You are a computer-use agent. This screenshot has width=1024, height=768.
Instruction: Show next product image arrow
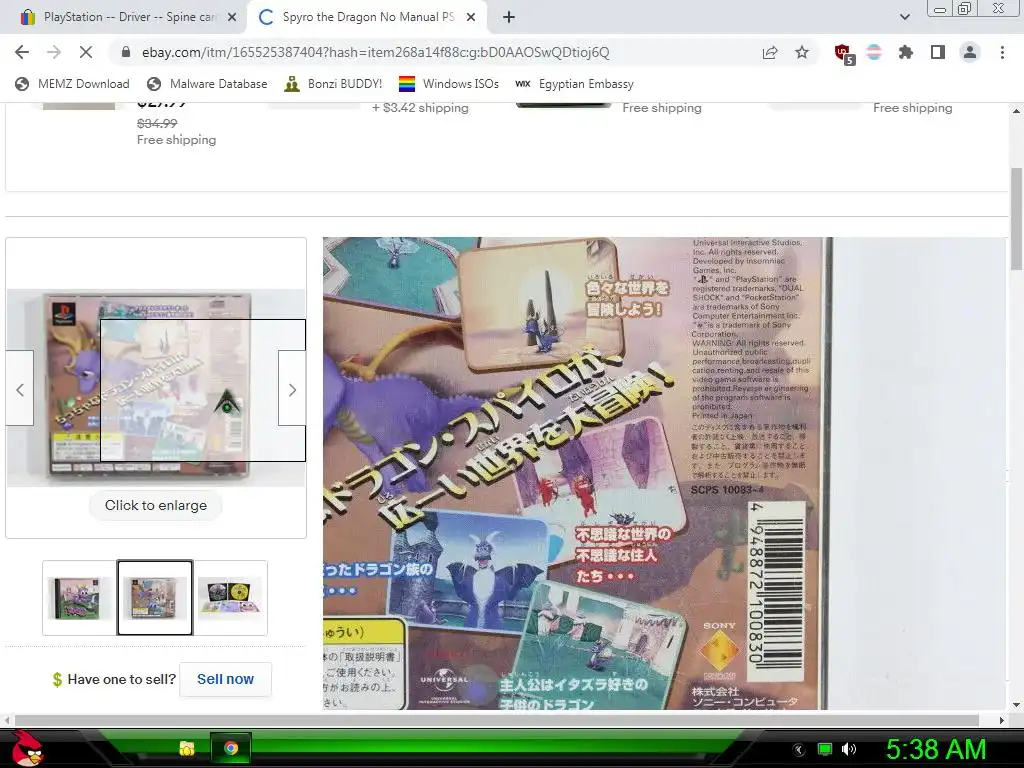(x=292, y=389)
